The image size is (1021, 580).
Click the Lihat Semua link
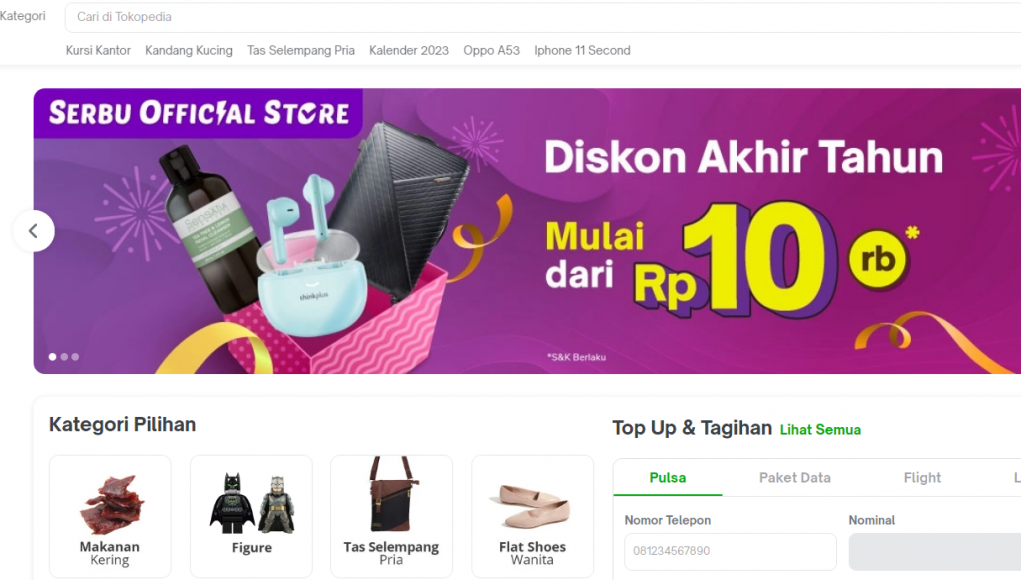click(820, 430)
